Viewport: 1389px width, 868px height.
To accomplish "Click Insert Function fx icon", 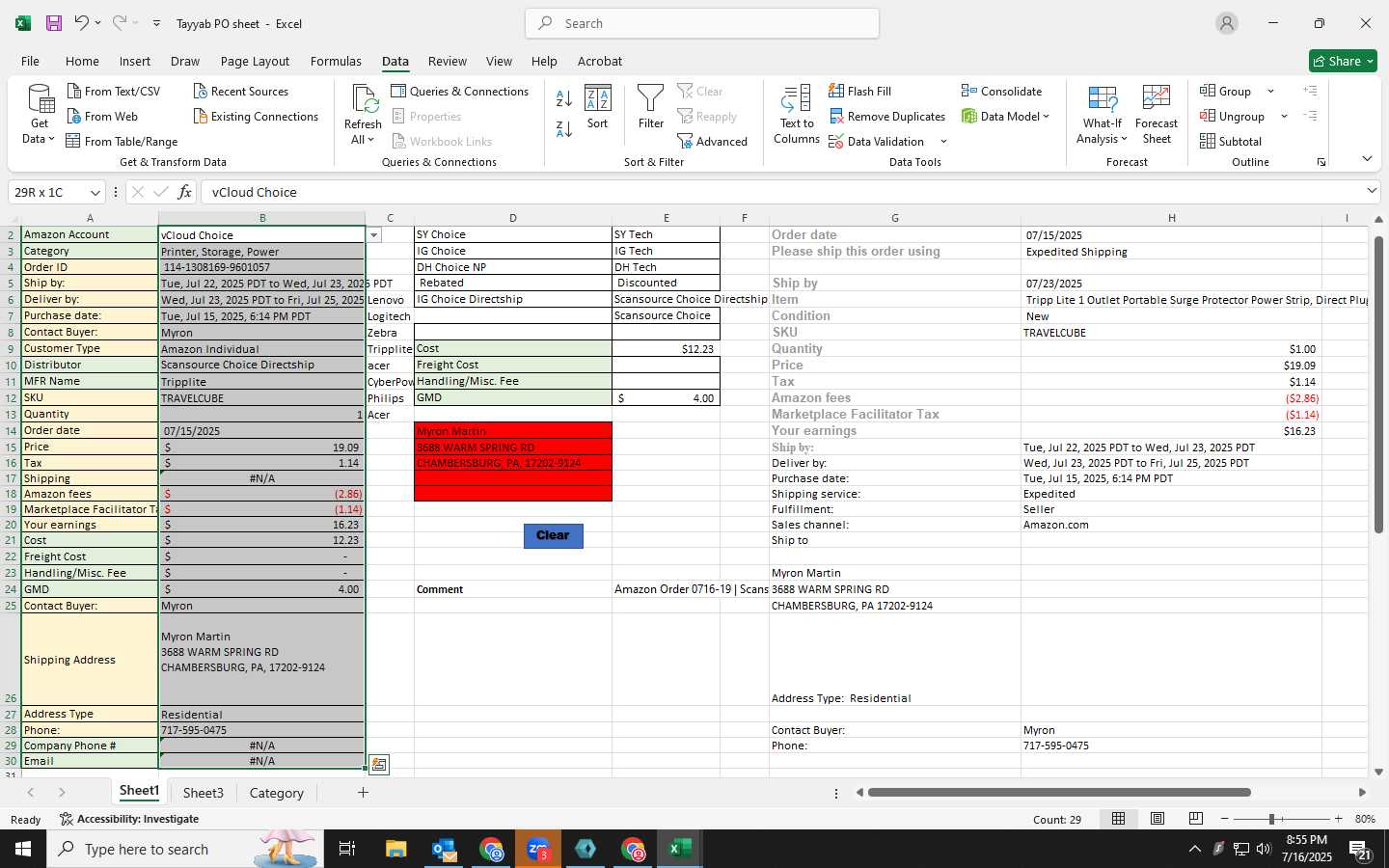I will tap(184, 192).
